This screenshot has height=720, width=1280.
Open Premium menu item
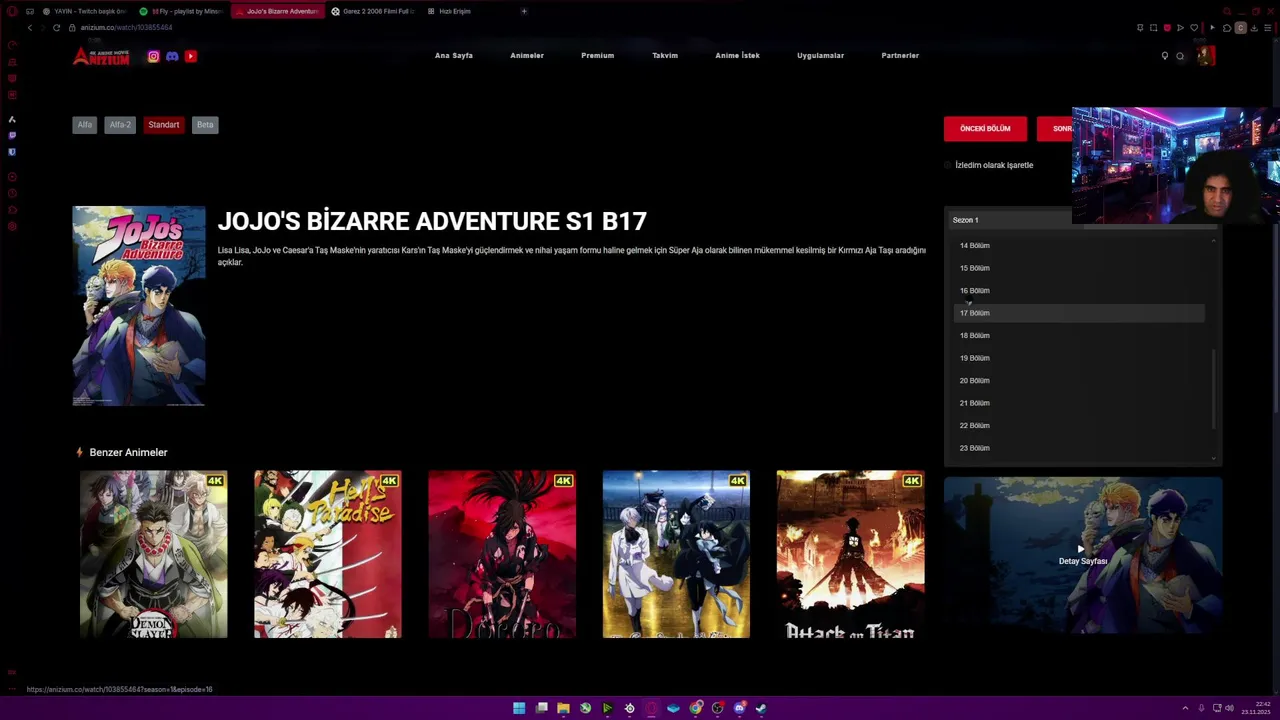click(598, 56)
